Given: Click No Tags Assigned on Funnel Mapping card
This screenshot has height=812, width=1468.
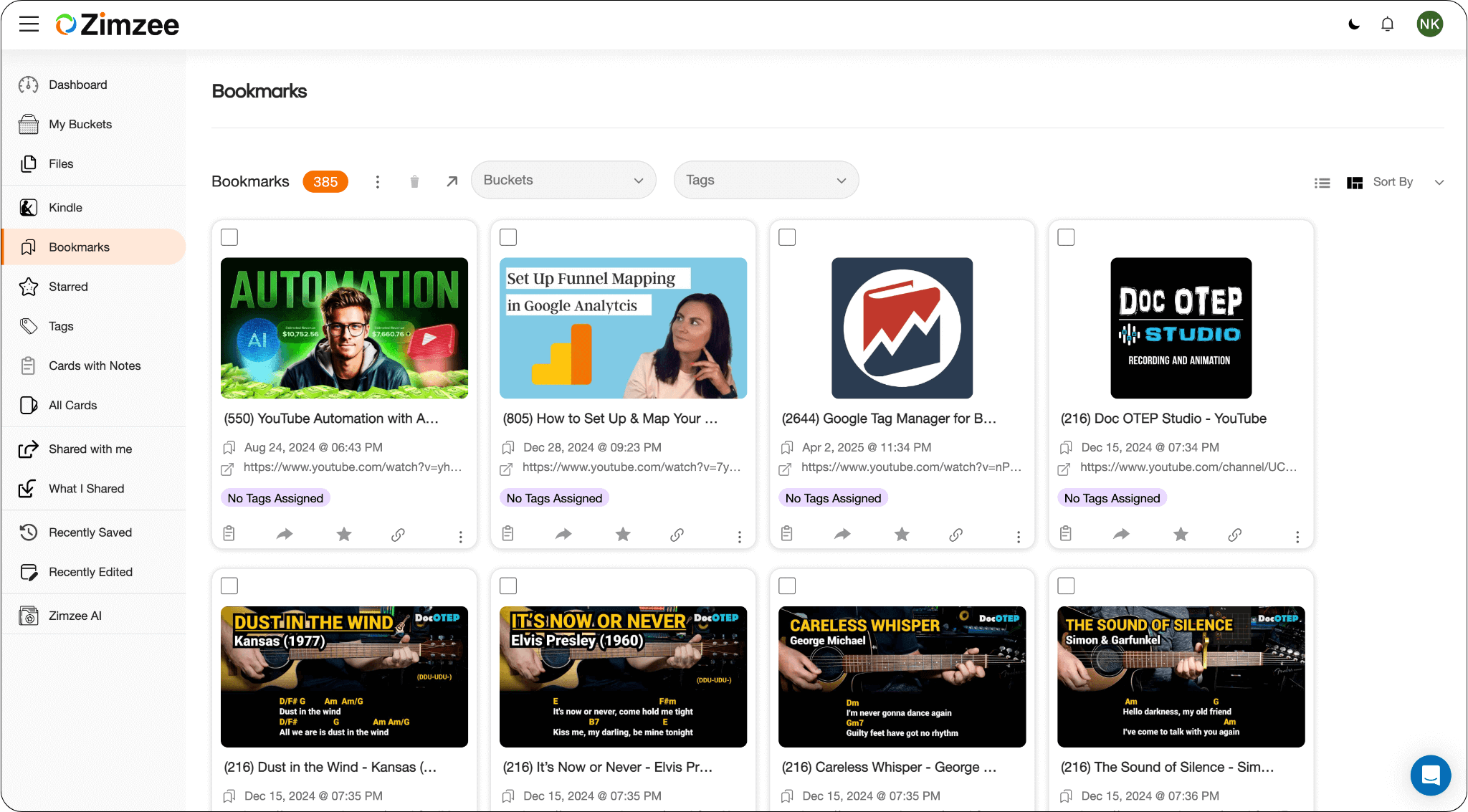Looking at the screenshot, I should [554, 498].
